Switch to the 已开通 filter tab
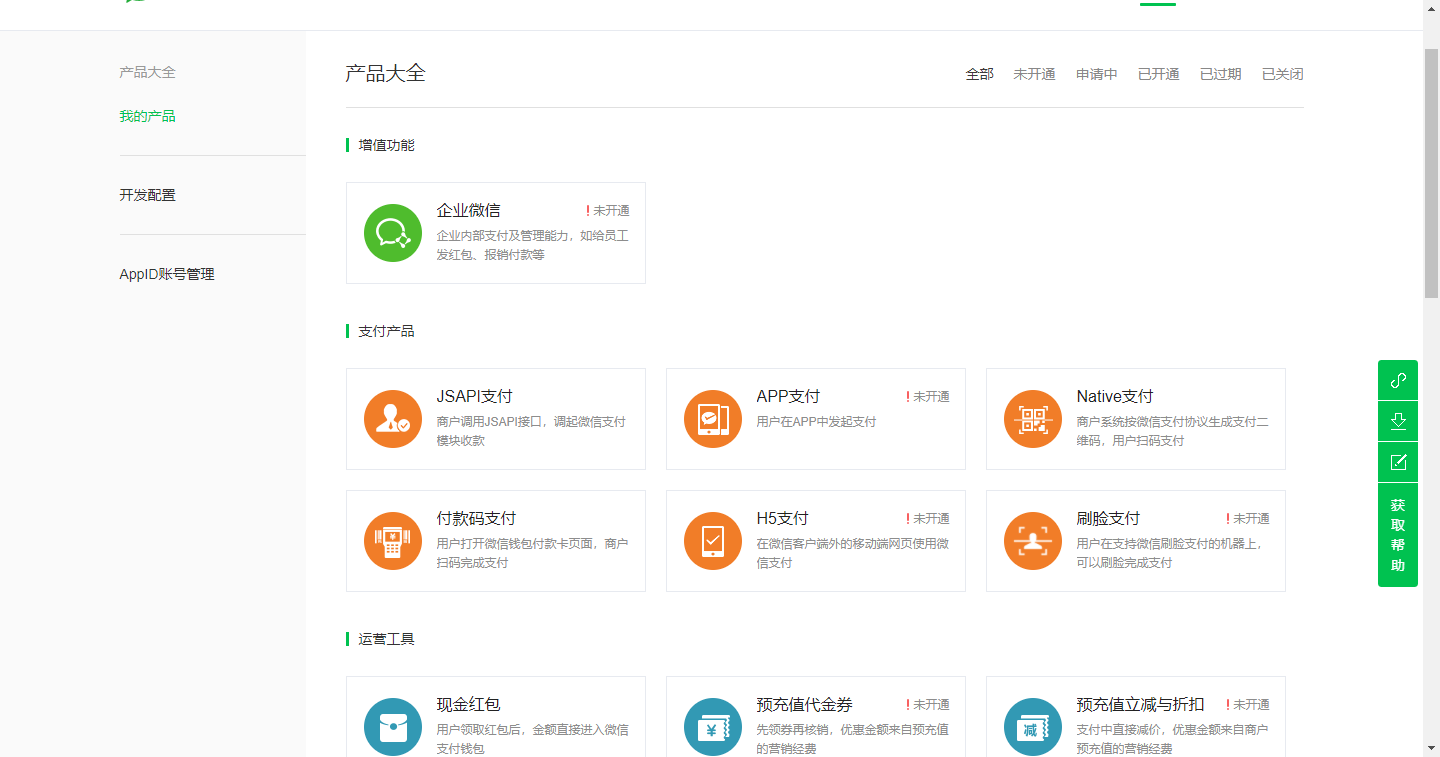This screenshot has width=1440, height=757. pyautogui.click(x=1158, y=74)
